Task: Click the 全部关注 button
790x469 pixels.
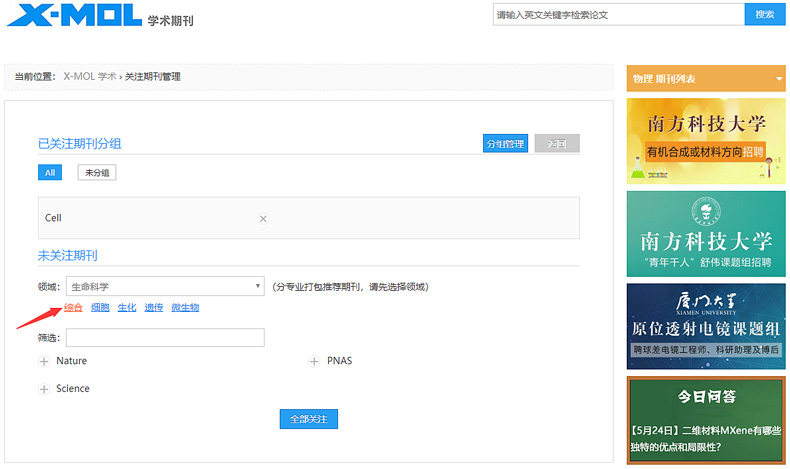Action: tap(309, 419)
